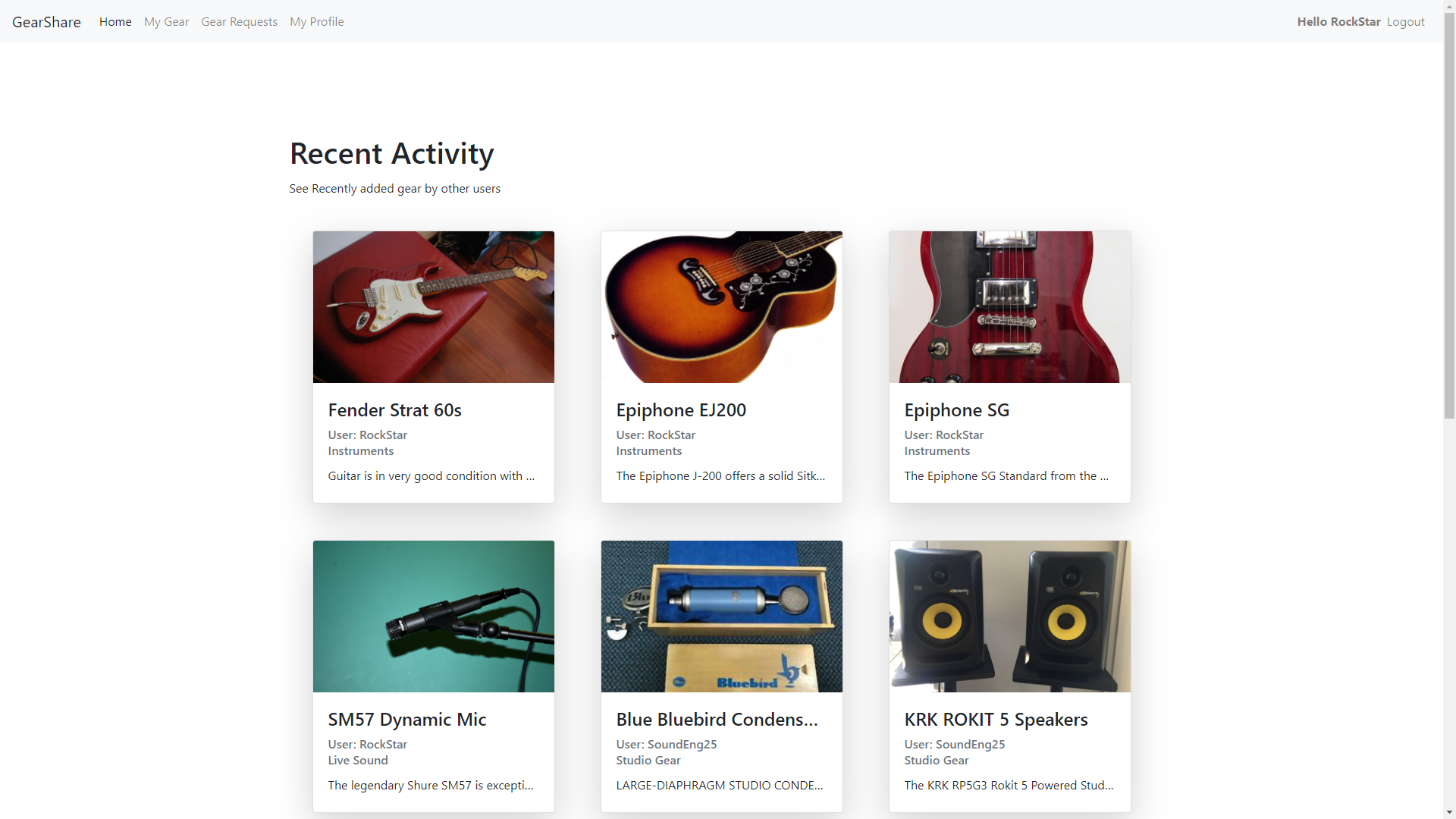Go to the Home nav item
This screenshot has height=819, width=1456.
coord(115,22)
